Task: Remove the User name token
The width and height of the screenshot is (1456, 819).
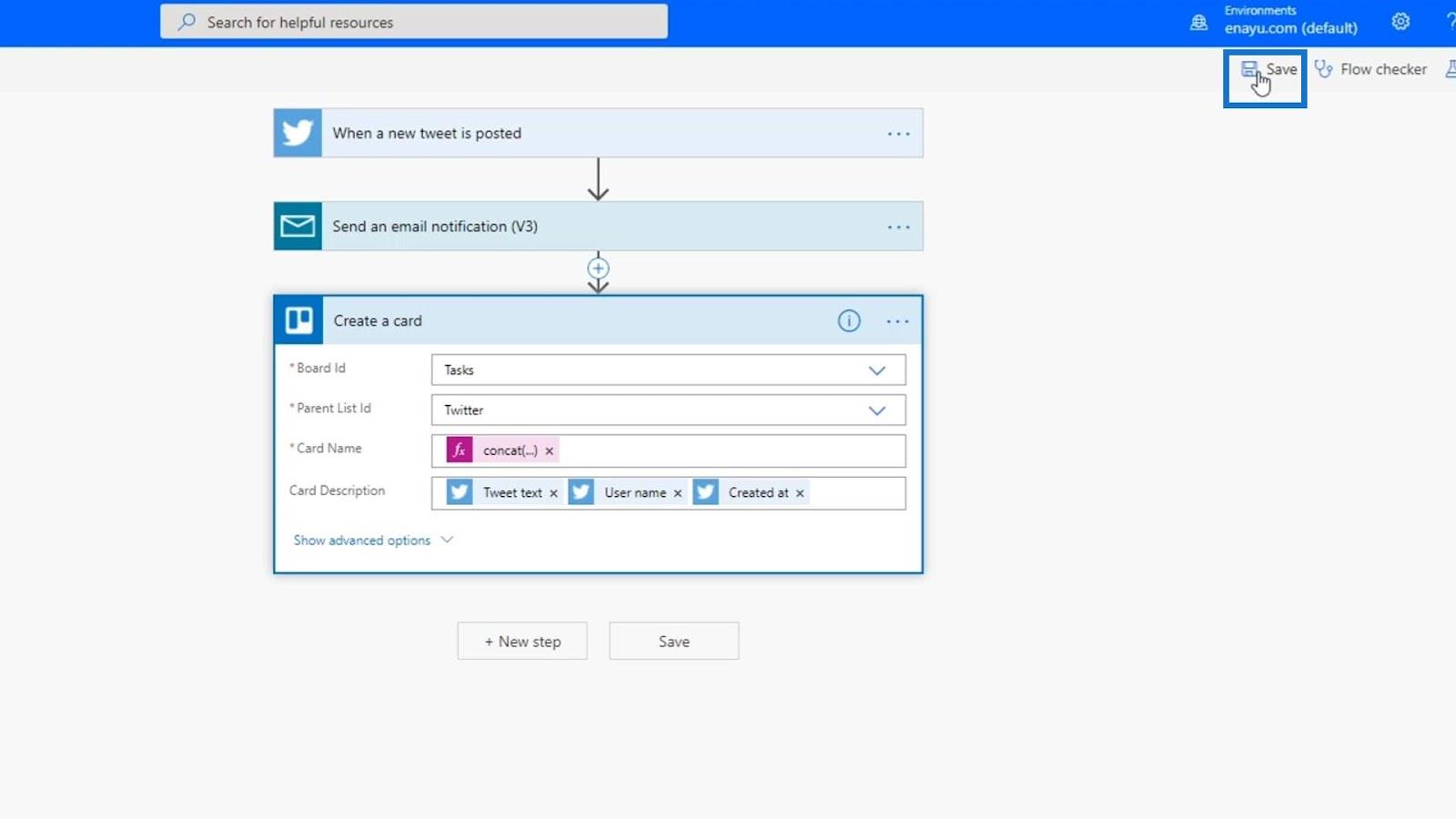Action: tap(677, 493)
